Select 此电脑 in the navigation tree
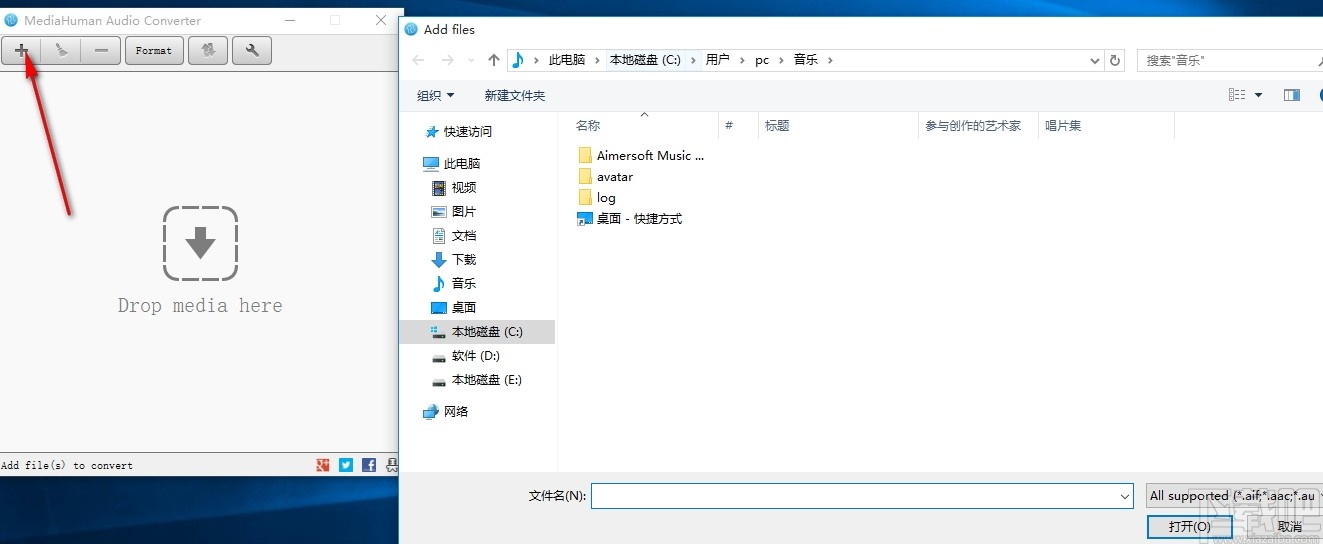1323x544 pixels. [462, 163]
